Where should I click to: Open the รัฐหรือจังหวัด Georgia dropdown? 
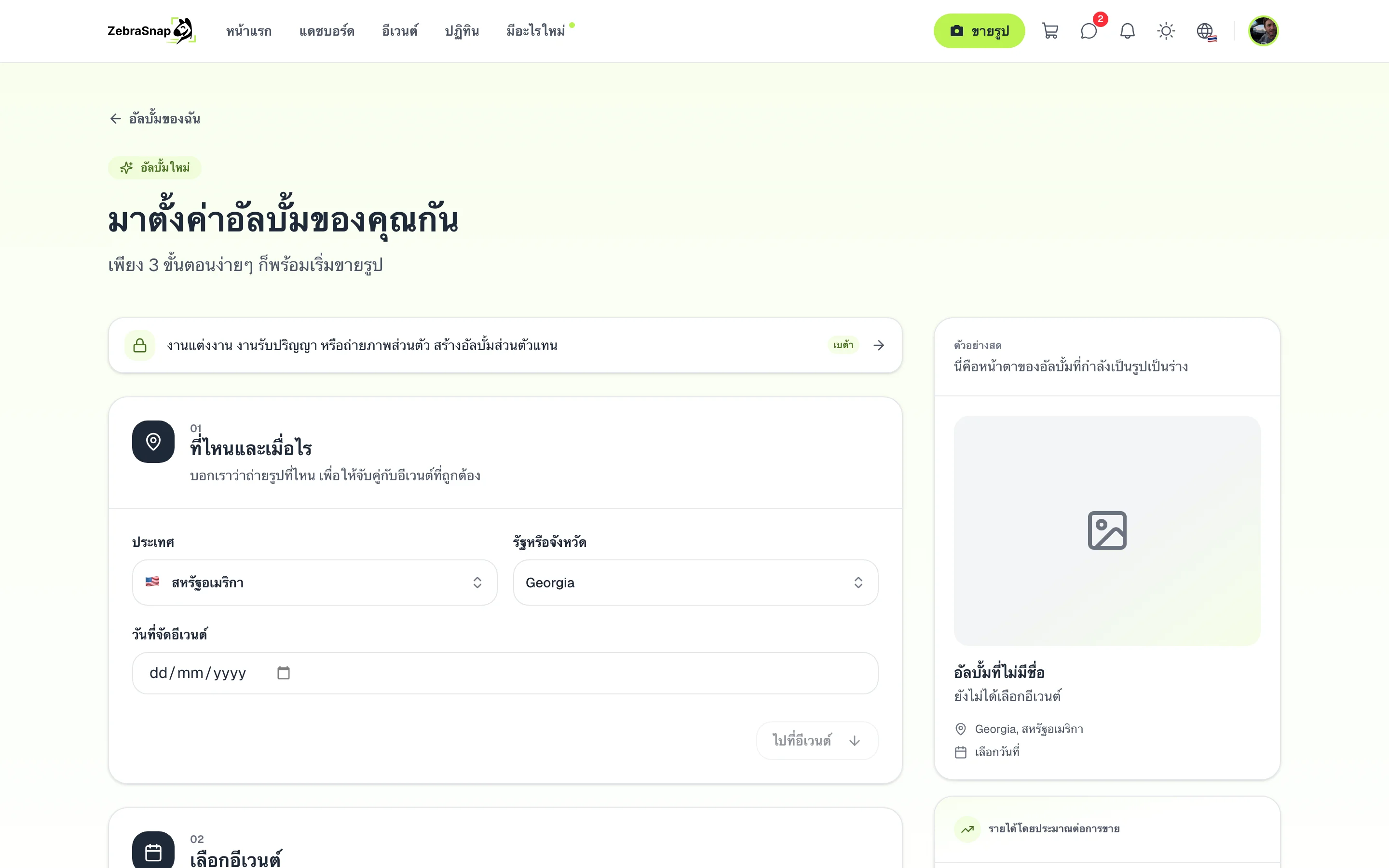pyautogui.click(x=695, y=582)
